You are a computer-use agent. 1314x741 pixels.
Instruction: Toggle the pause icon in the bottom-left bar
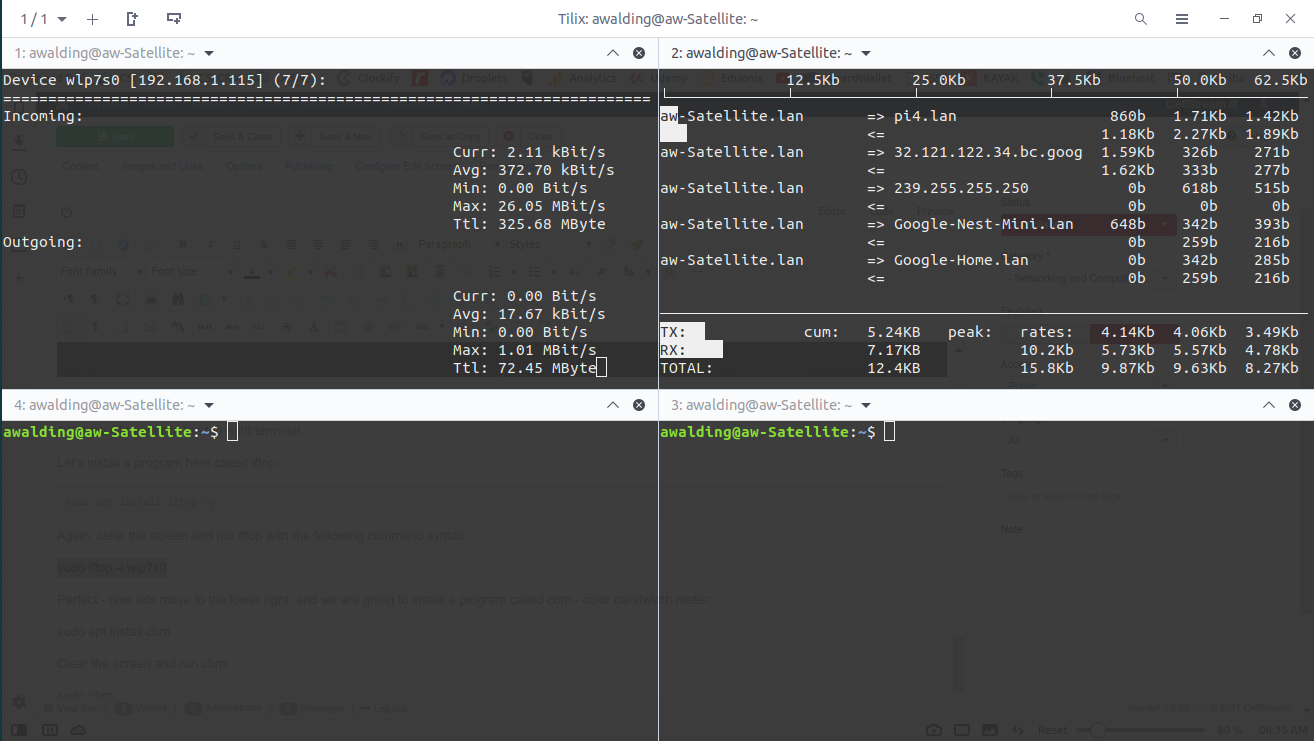tap(50, 730)
